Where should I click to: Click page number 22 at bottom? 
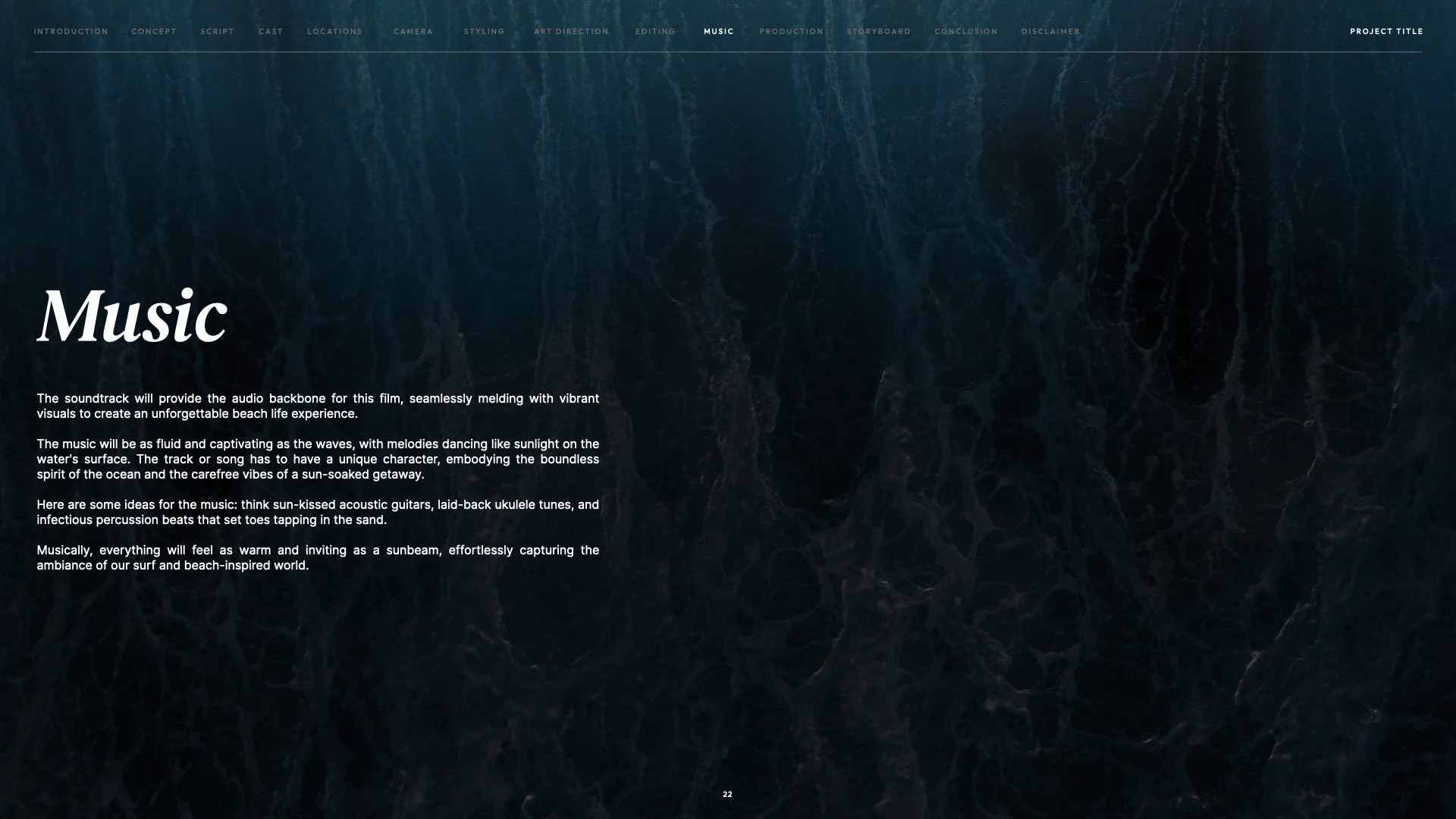(727, 795)
